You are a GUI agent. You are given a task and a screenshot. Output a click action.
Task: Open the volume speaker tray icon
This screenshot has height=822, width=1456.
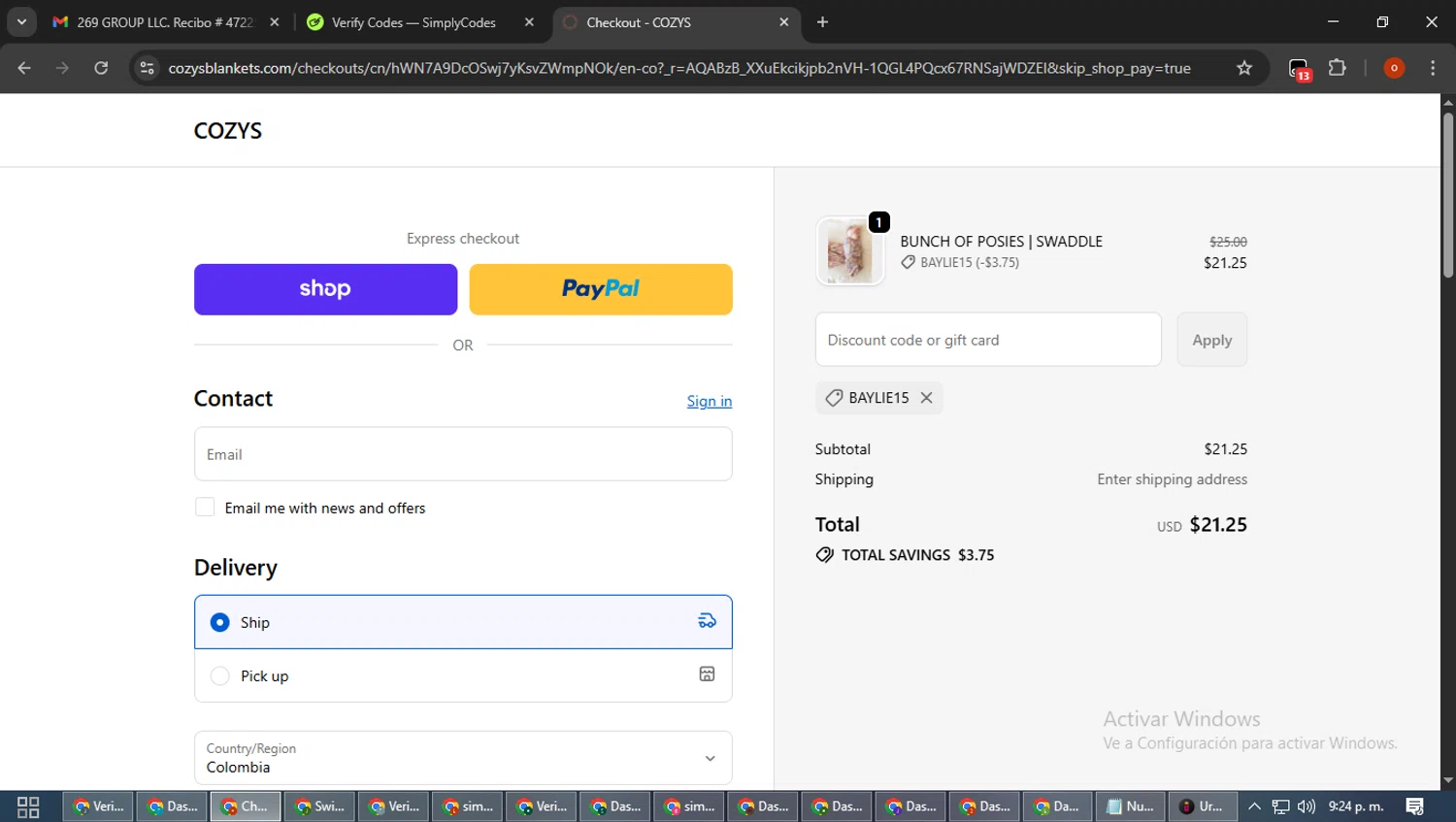pos(1307,806)
